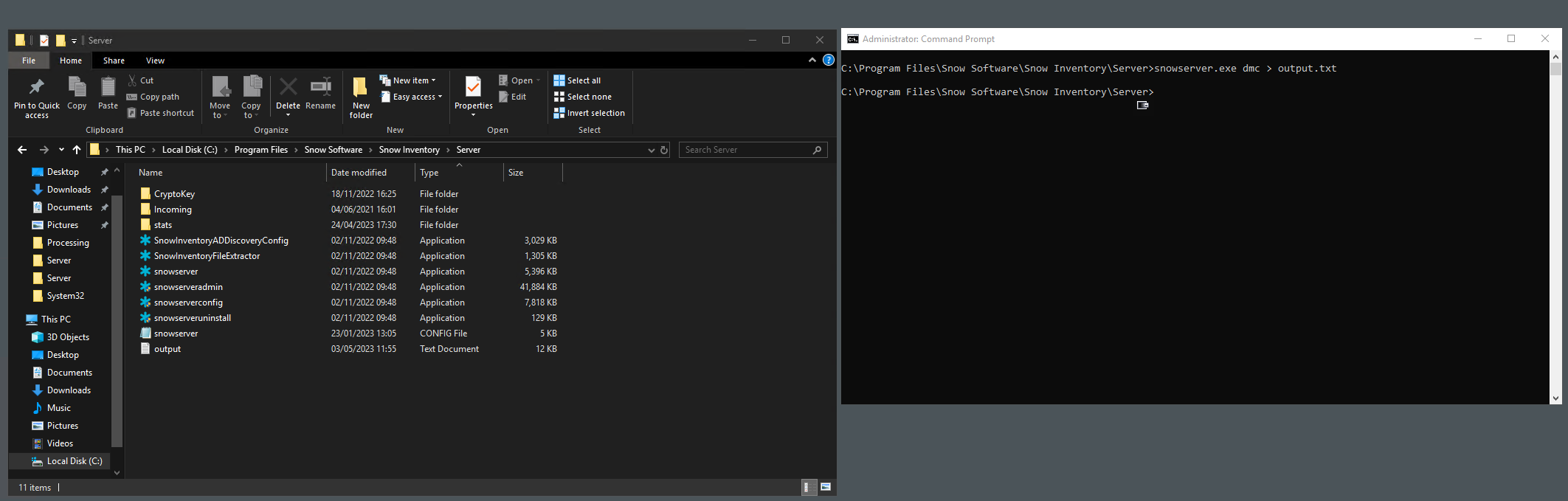
Task: Select the snowserverconfig application
Action: tap(188, 303)
